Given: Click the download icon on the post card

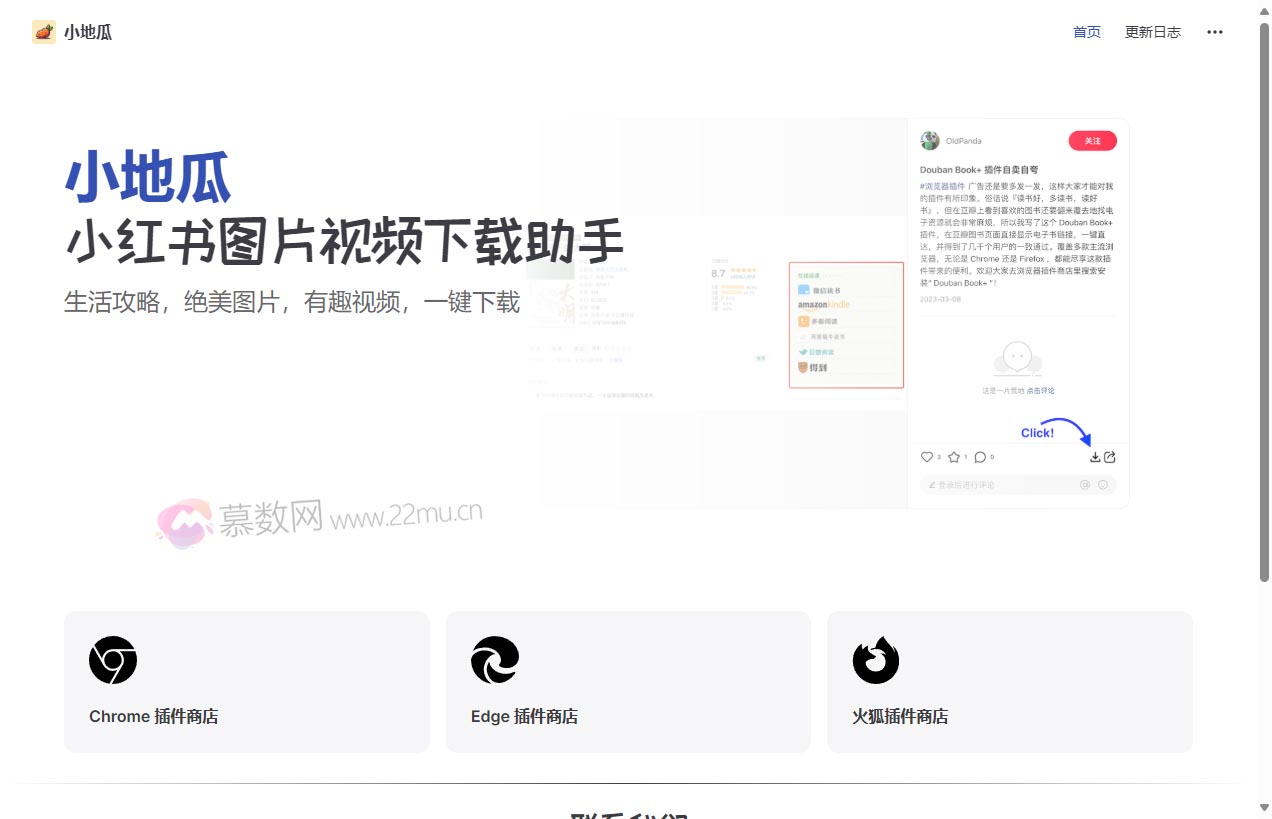Looking at the screenshot, I should [1096, 457].
